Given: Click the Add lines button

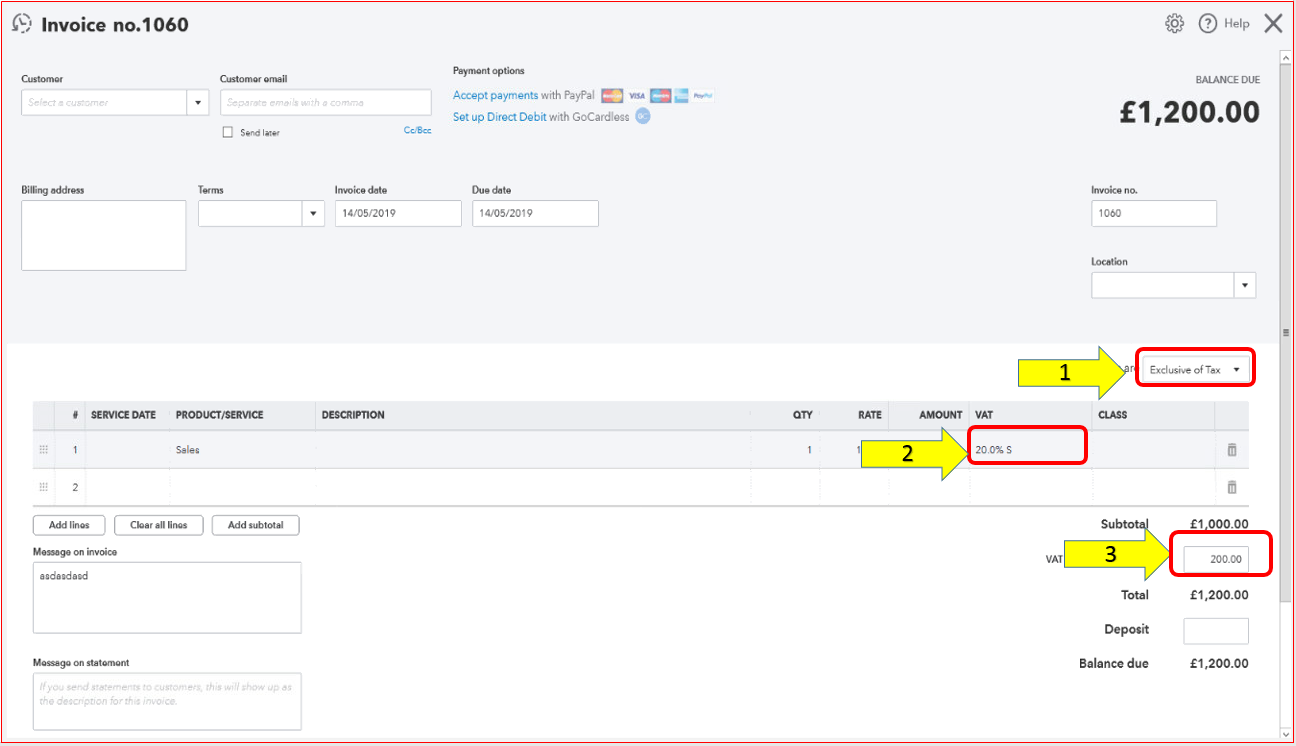Looking at the screenshot, I should click(68, 524).
